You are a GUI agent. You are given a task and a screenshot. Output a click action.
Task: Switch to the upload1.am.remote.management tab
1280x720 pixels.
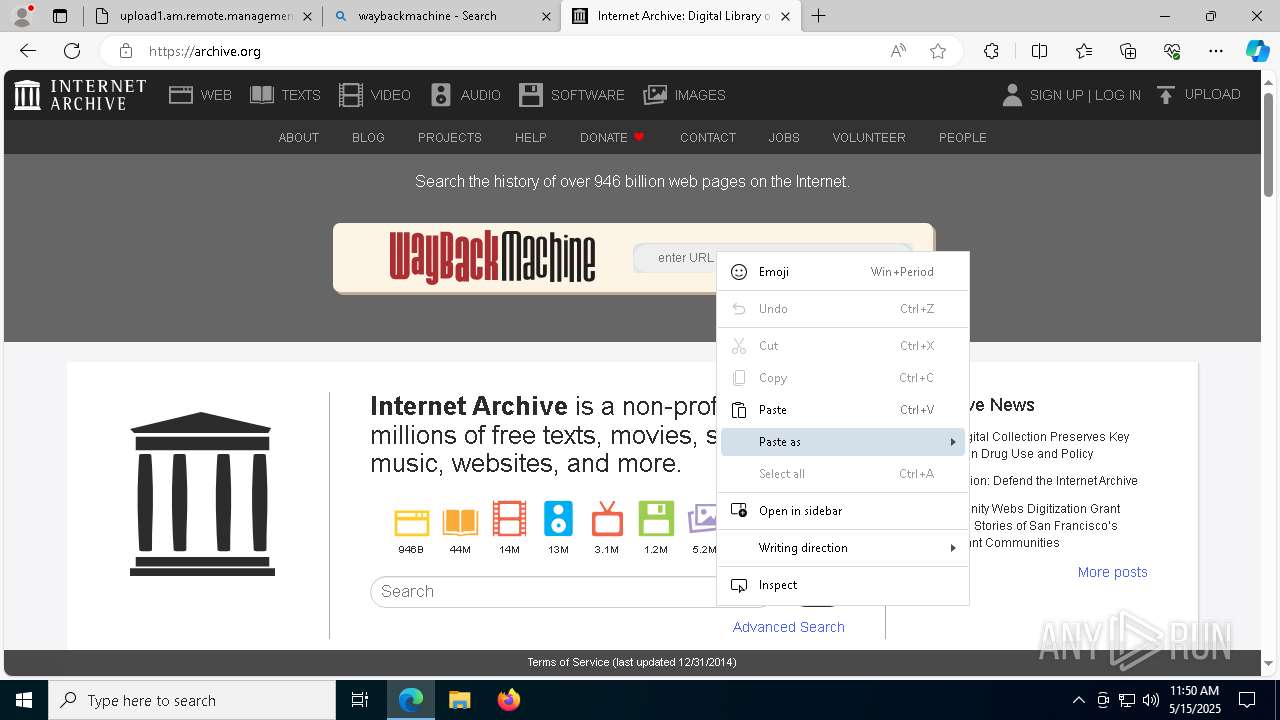[x=204, y=16]
